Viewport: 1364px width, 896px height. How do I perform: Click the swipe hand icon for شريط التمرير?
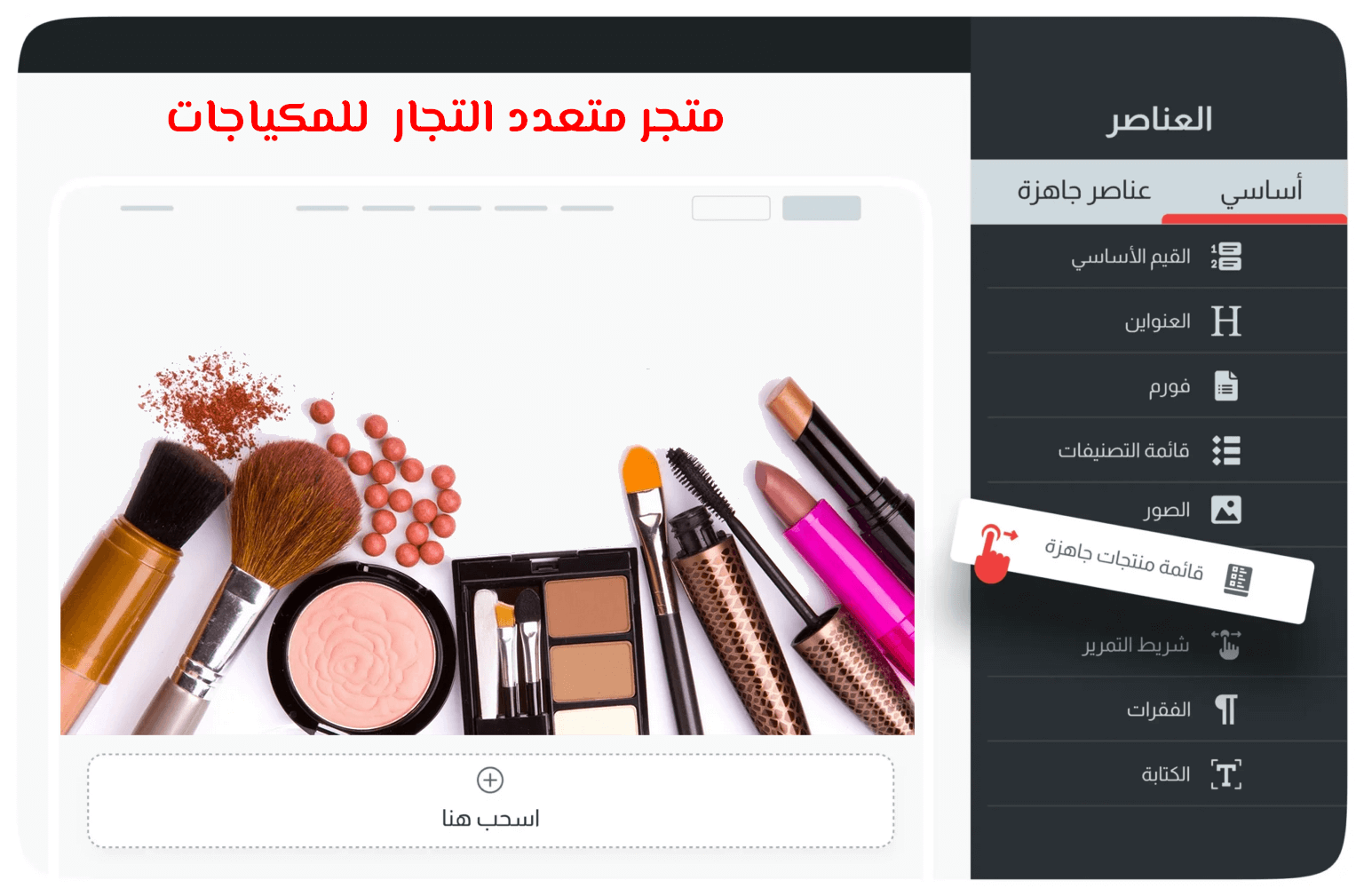coord(1226,645)
